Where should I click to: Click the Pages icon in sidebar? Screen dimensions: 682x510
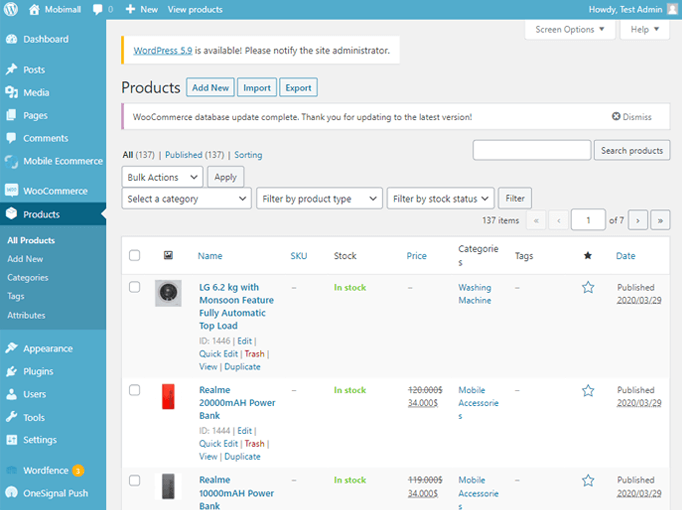click(12, 115)
